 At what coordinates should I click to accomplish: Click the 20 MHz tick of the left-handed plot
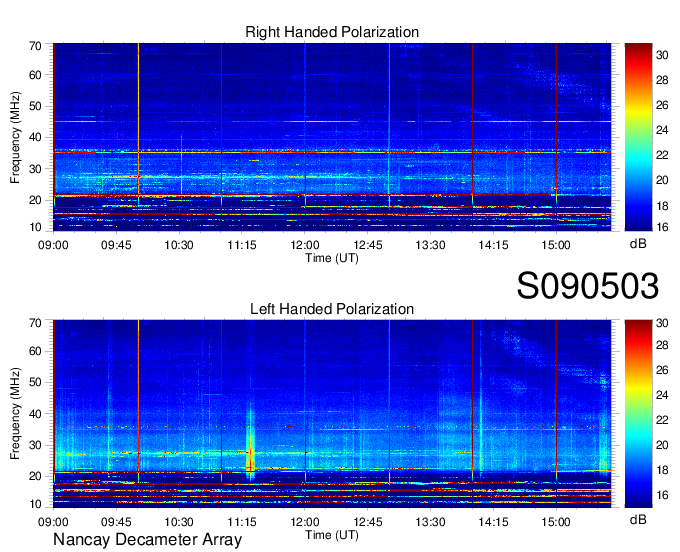[x=35, y=477]
